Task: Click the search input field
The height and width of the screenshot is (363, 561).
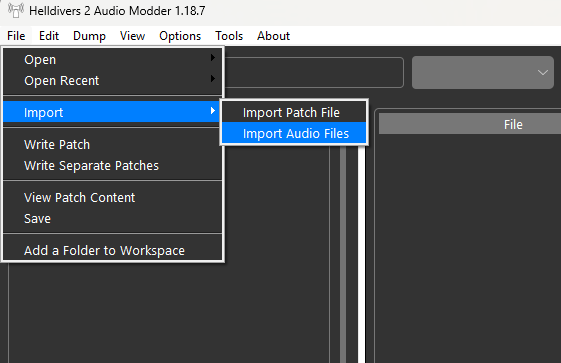Action: pyautogui.click(x=314, y=72)
